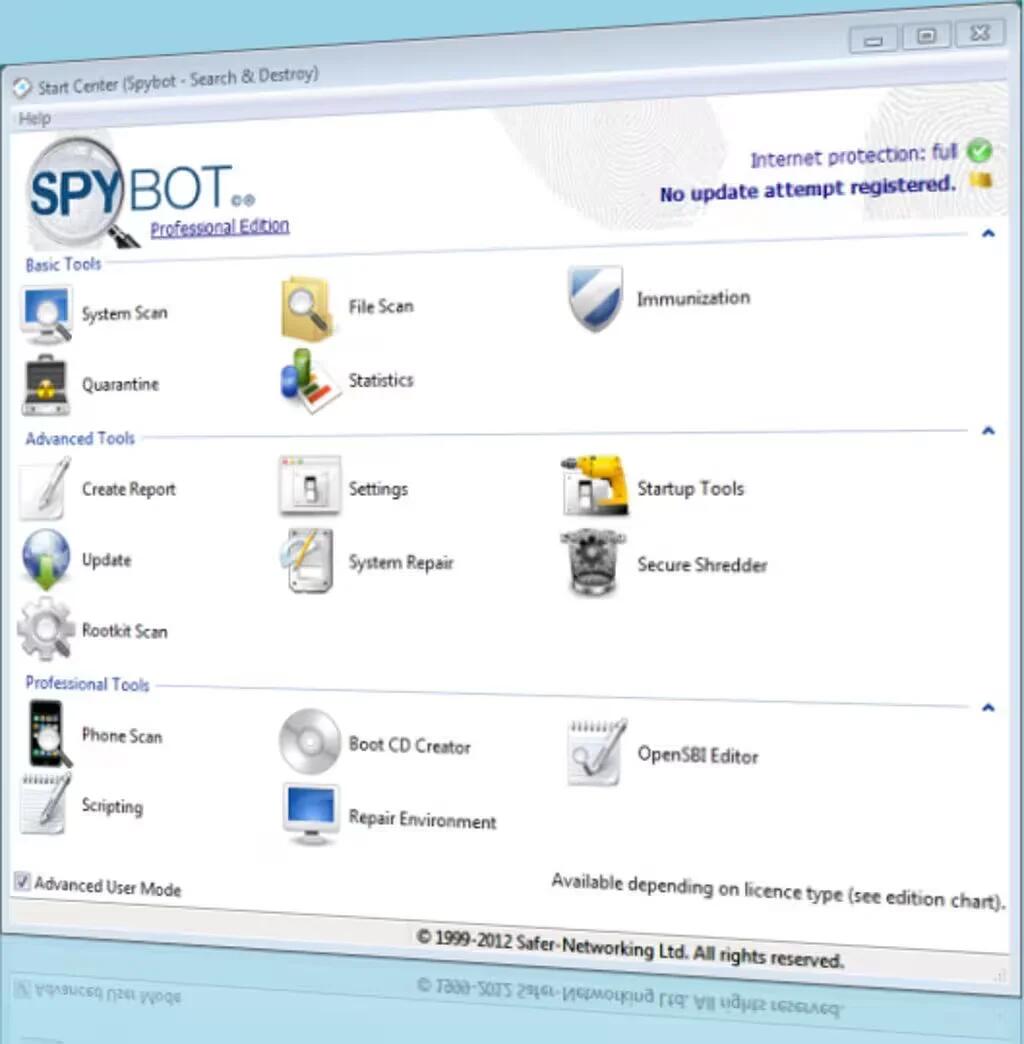Click the Professional Tools heading

click(x=87, y=684)
